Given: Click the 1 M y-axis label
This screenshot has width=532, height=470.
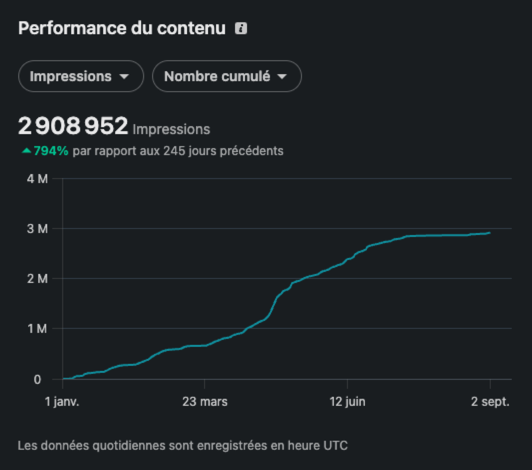Looking at the screenshot, I should [x=37, y=328].
